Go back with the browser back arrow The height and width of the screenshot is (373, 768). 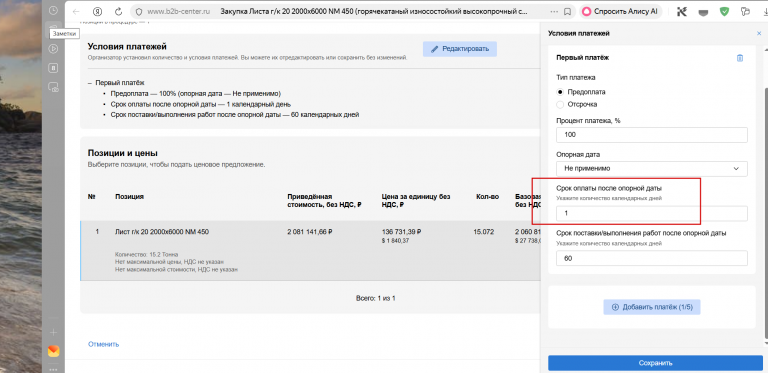(76, 12)
